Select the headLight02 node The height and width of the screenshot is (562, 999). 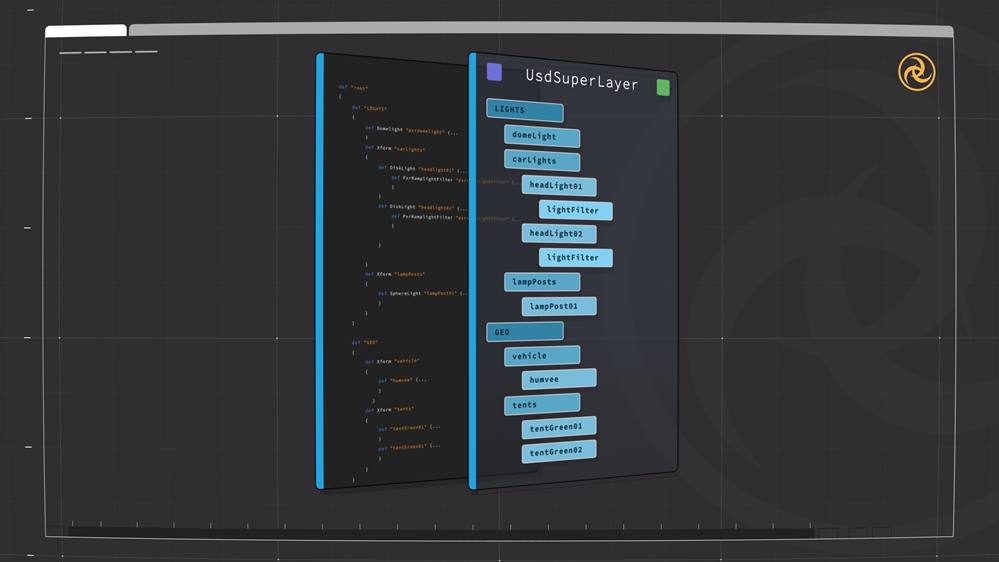click(x=559, y=234)
